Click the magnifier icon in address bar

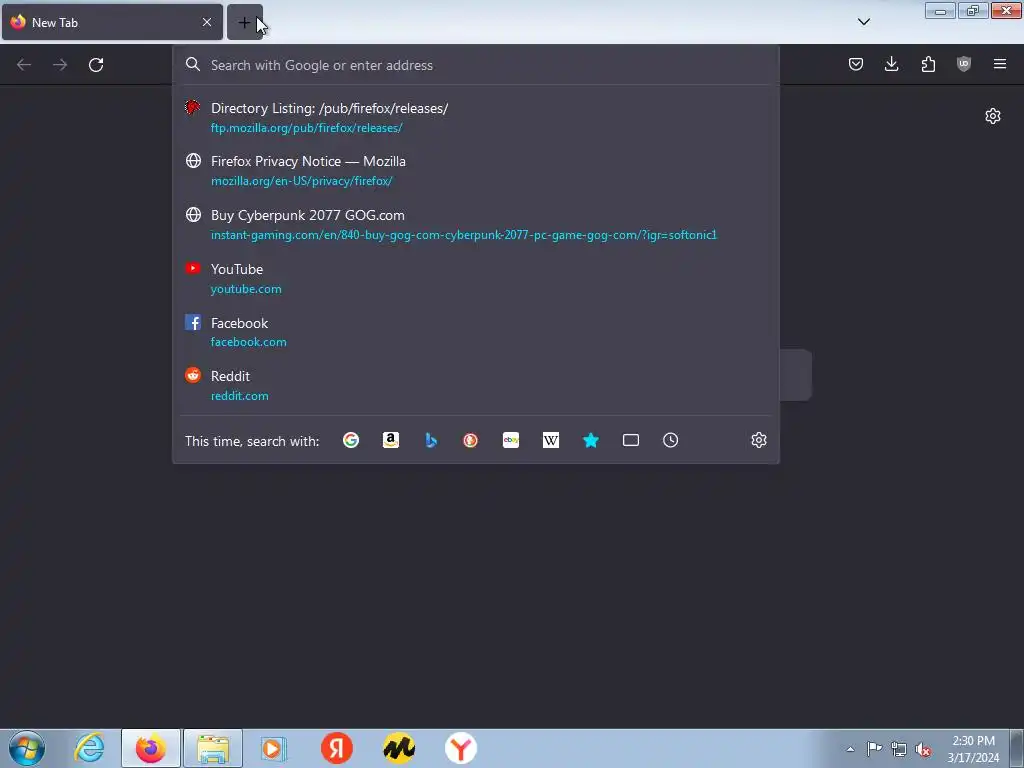point(193,64)
